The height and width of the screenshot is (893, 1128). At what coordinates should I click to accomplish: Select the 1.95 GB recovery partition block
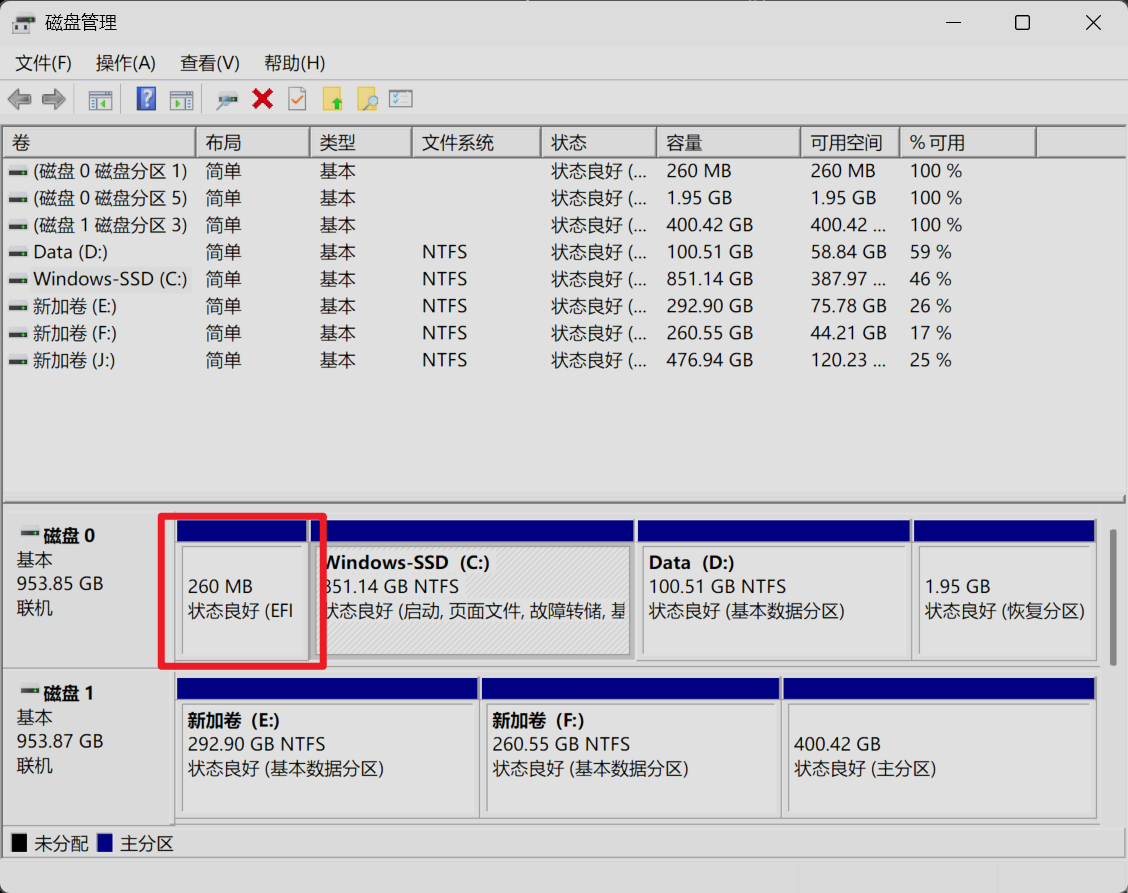pyautogui.click(x=1005, y=590)
